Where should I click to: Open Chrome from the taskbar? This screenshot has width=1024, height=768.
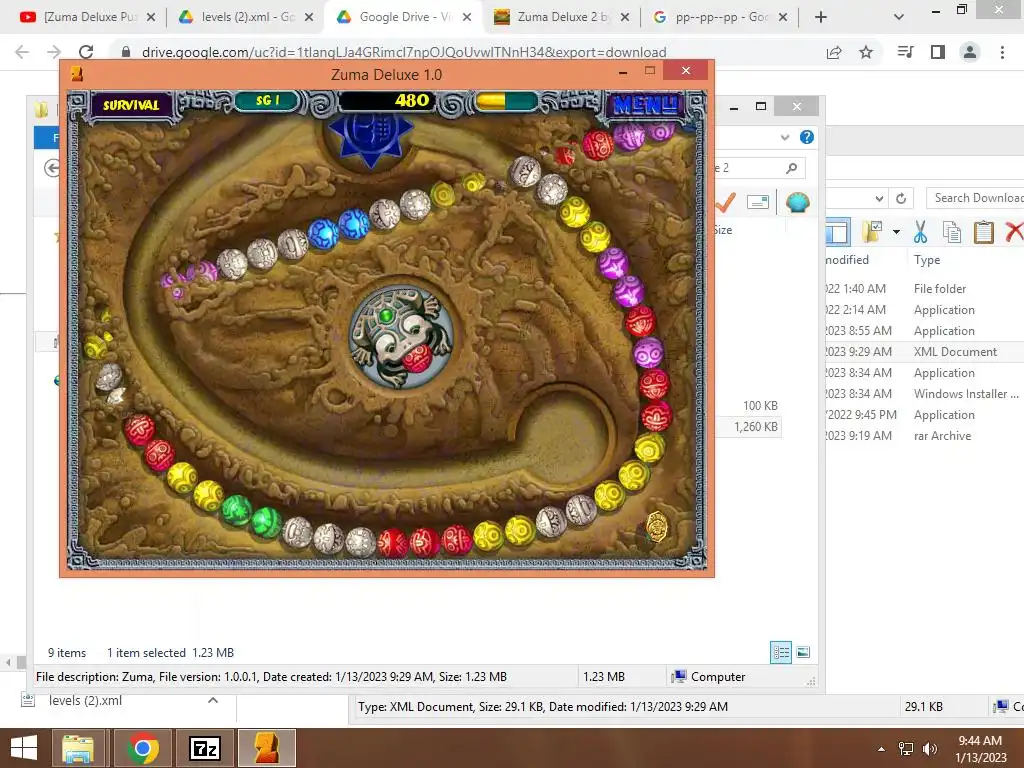(143, 748)
